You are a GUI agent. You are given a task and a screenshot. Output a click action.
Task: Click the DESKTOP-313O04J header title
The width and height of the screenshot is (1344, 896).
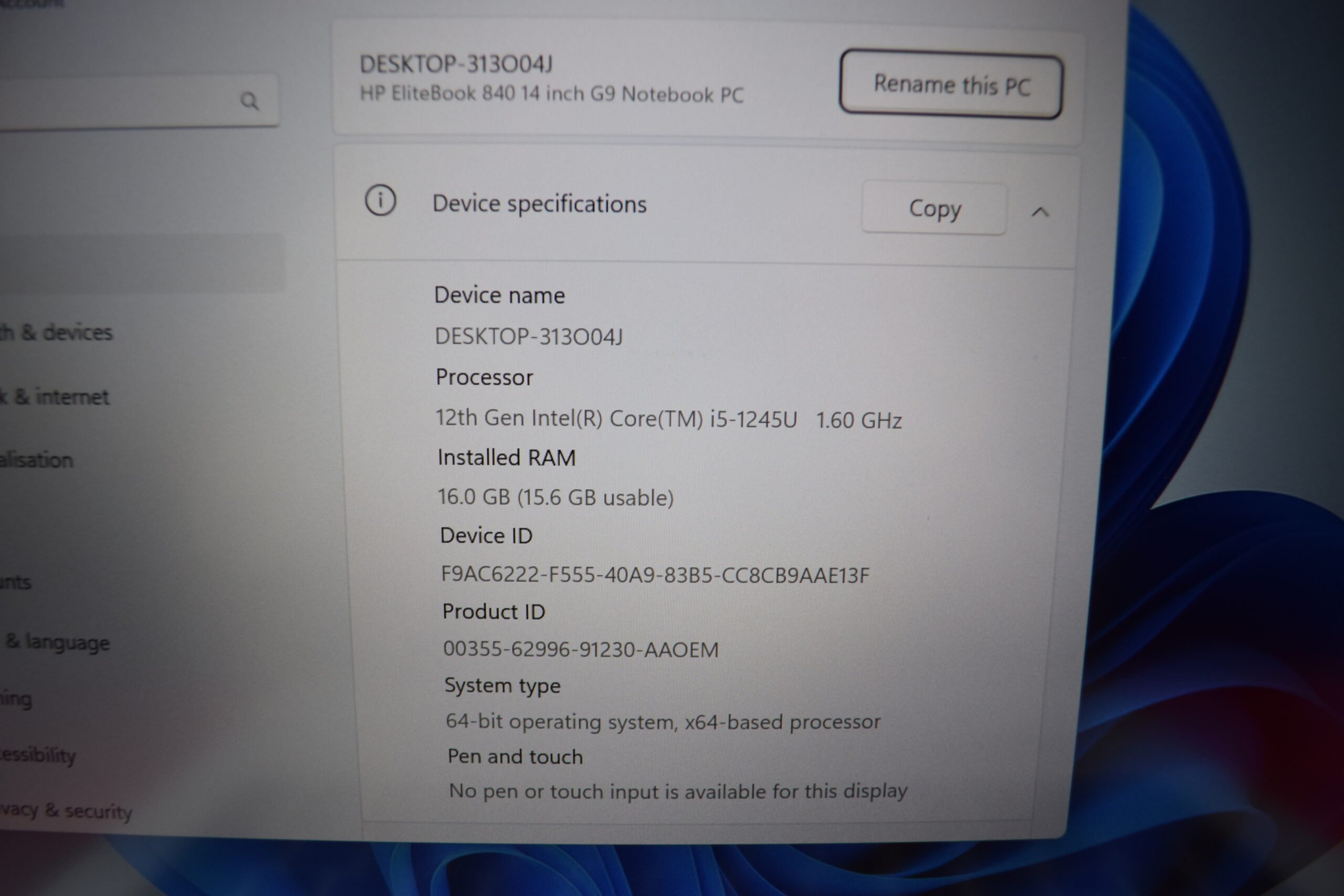tap(456, 64)
